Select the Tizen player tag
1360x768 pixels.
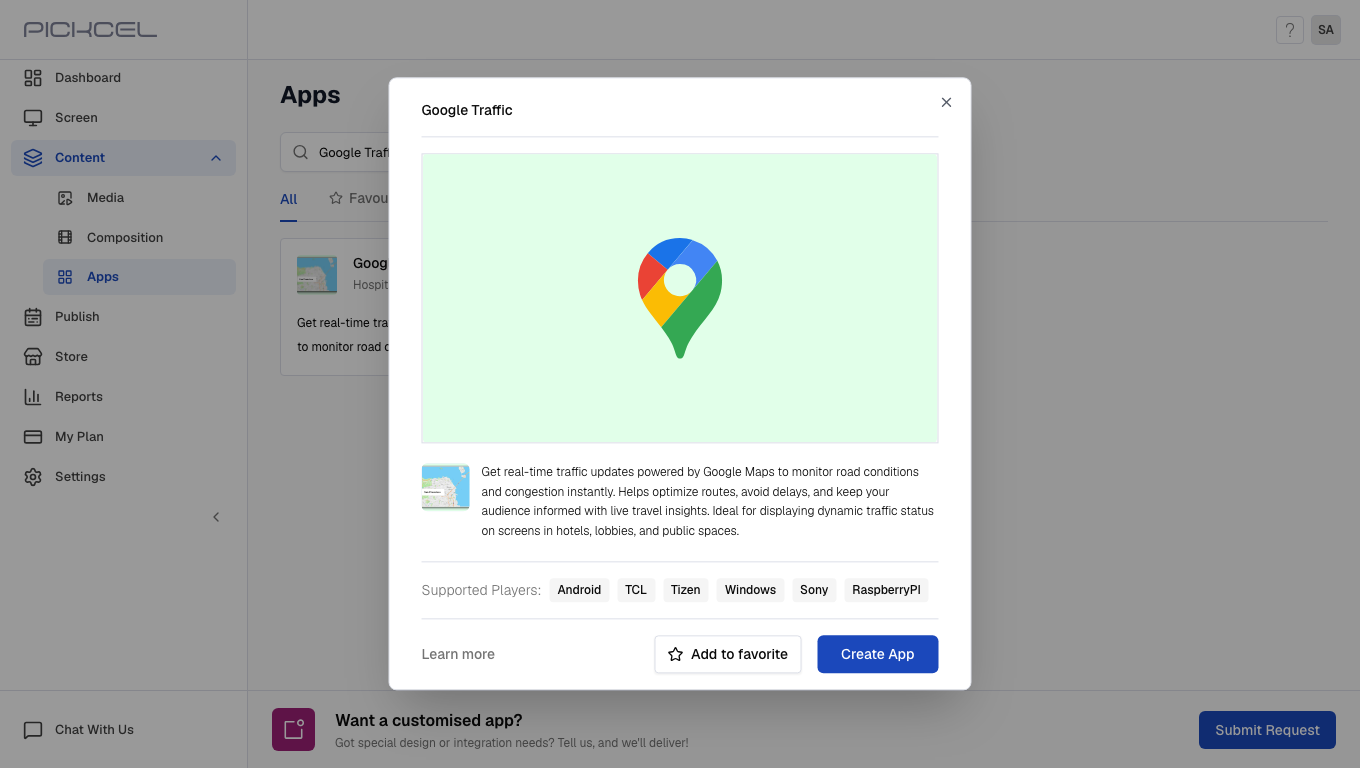pyautogui.click(x=686, y=590)
